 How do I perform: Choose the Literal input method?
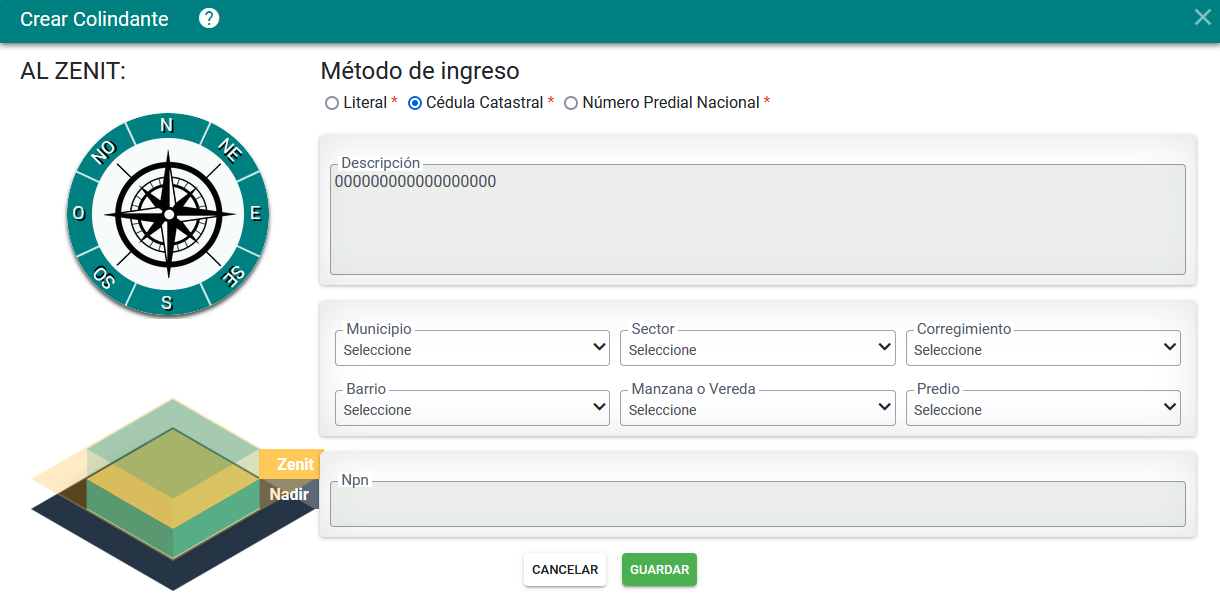coord(332,103)
